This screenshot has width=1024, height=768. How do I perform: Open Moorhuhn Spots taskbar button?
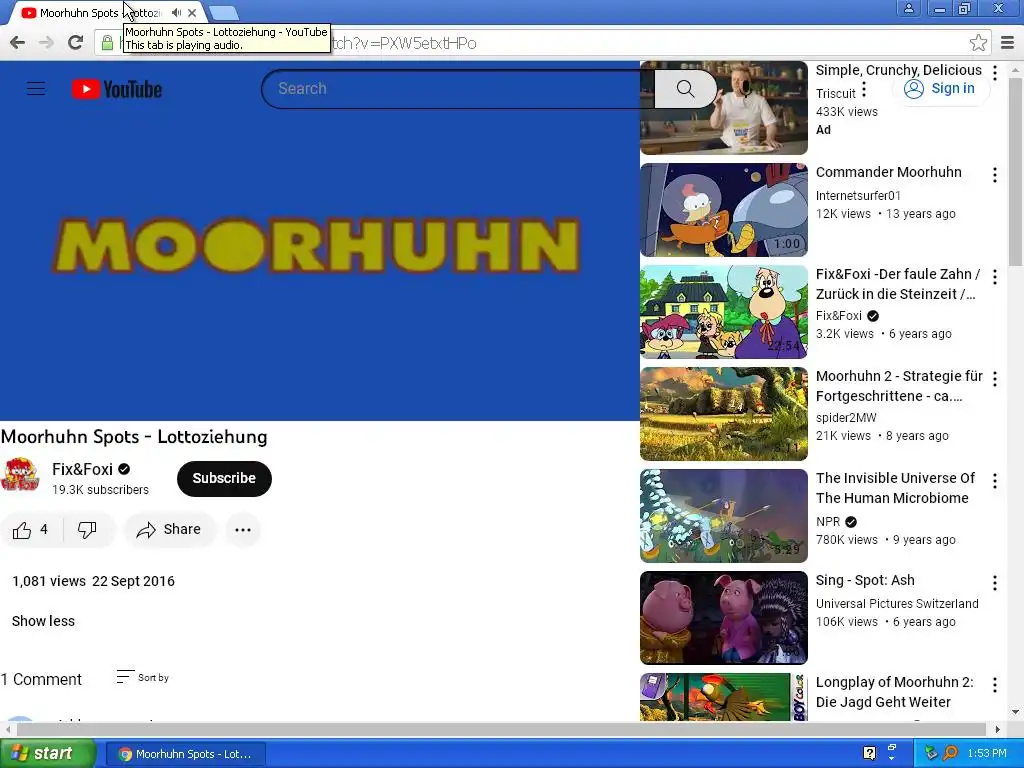(x=185, y=754)
